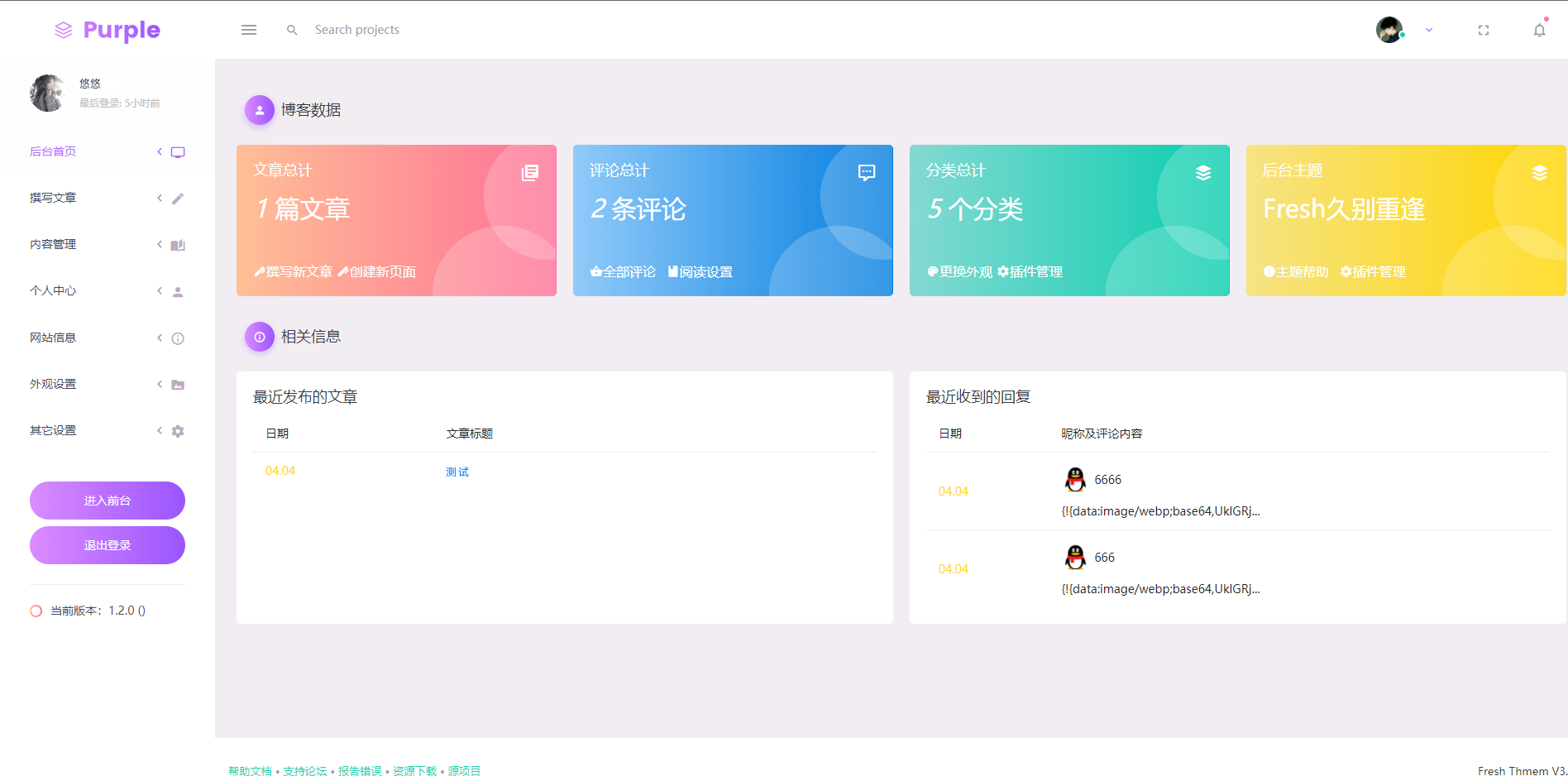This screenshot has width=1568, height=781.
Task: Click the 进入前台 button
Action: [x=107, y=501]
